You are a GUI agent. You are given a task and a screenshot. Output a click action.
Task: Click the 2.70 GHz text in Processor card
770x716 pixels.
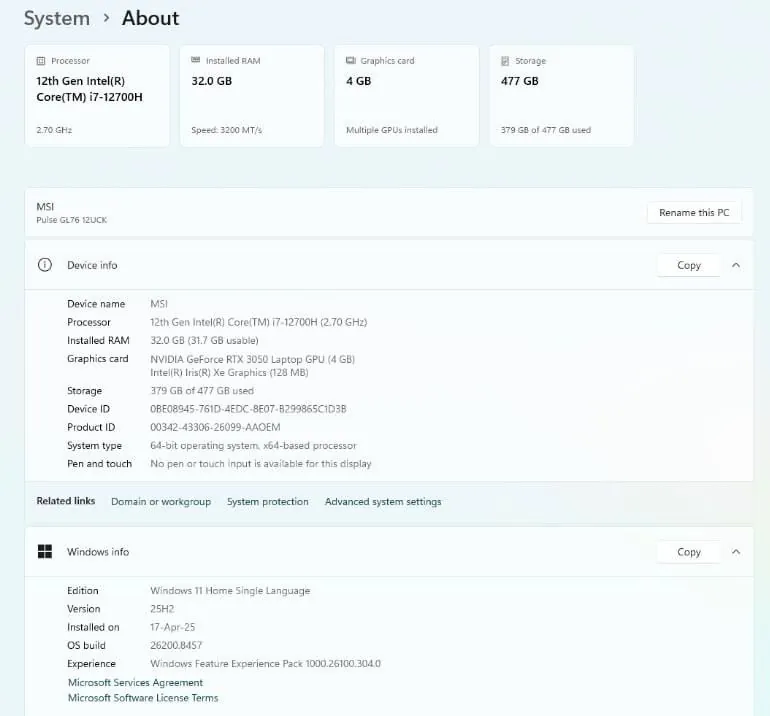(x=54, y=130)
